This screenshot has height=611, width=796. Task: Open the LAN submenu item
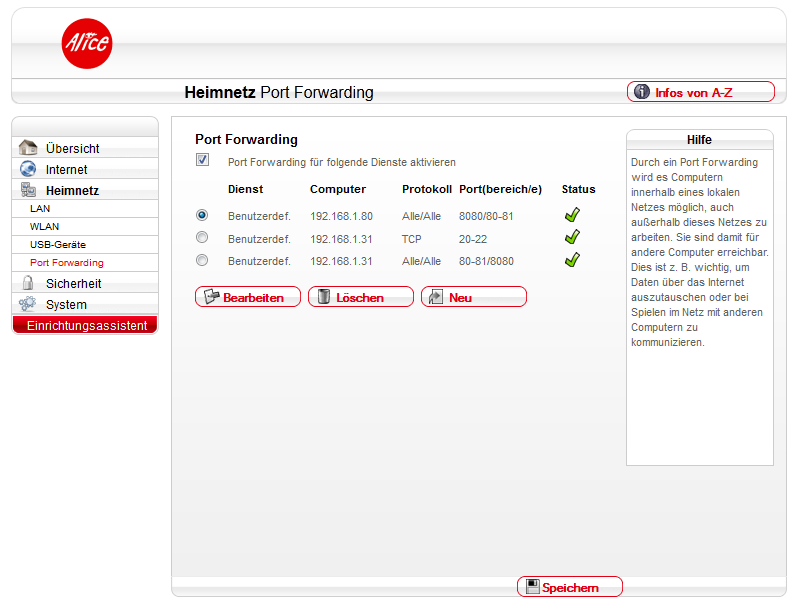[x=40, y=209]
